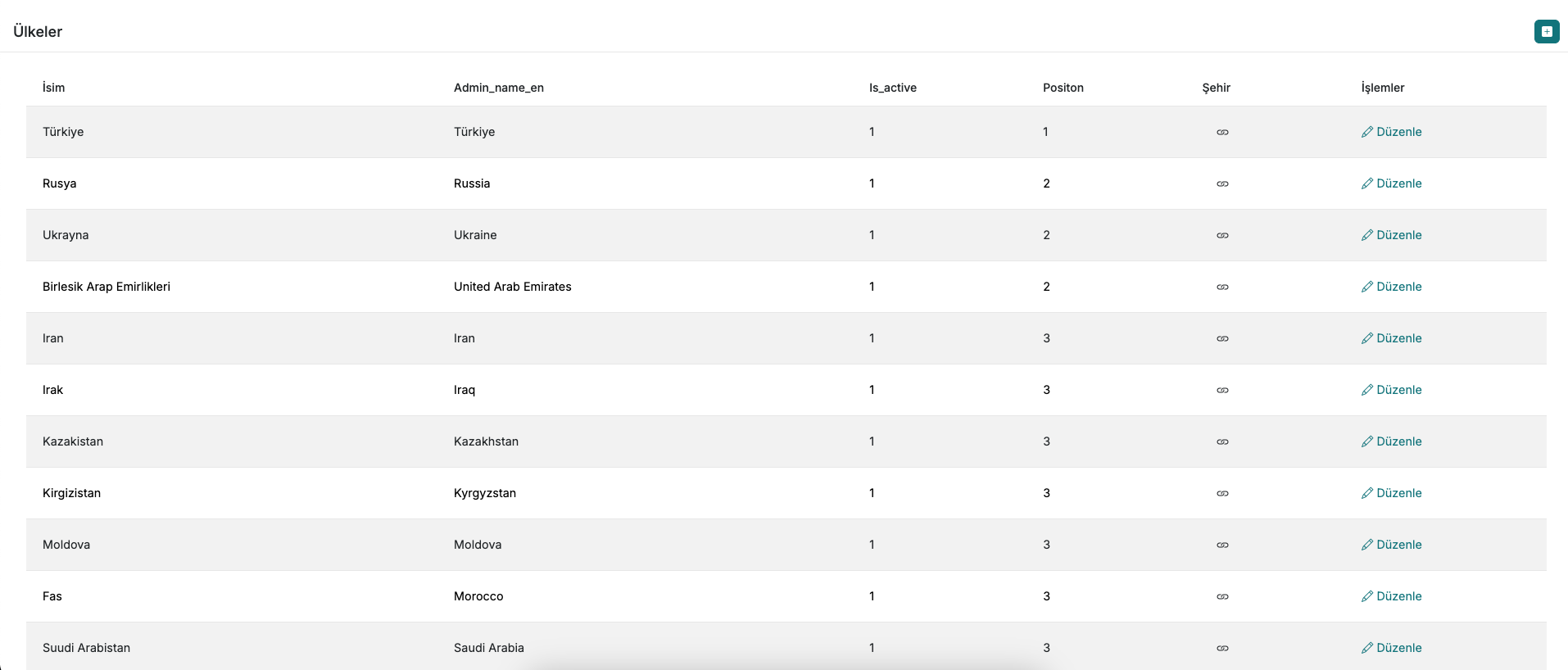Open the city link icon for Fas

[1222, 596]
